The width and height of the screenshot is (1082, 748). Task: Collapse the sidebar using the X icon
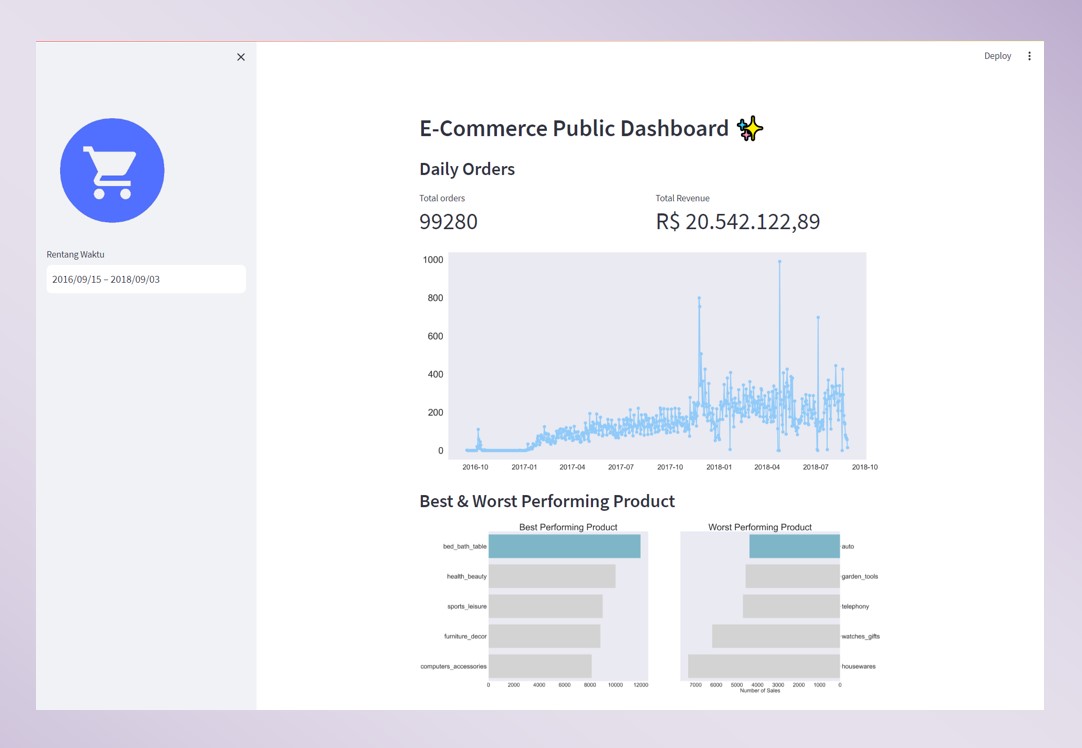(x=240, y=57)
